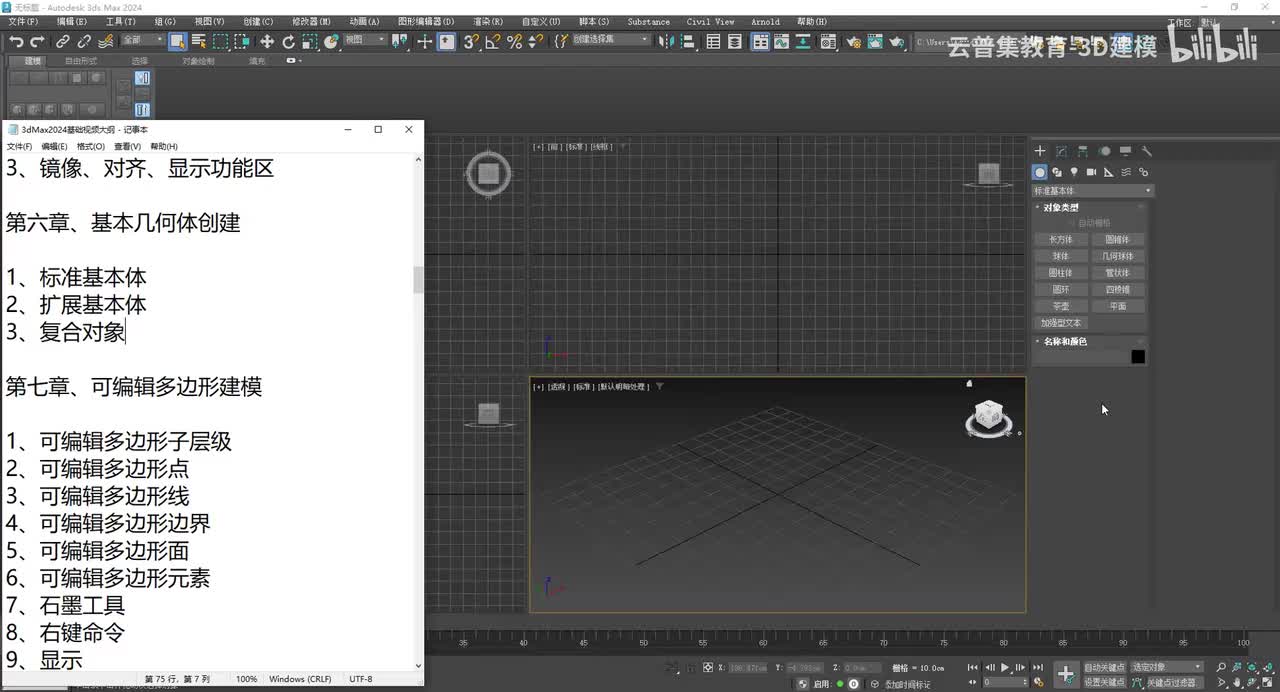Open the Modify tab in command panel
This screenshot has width=1280, height=692.
tap(1061, 152)
